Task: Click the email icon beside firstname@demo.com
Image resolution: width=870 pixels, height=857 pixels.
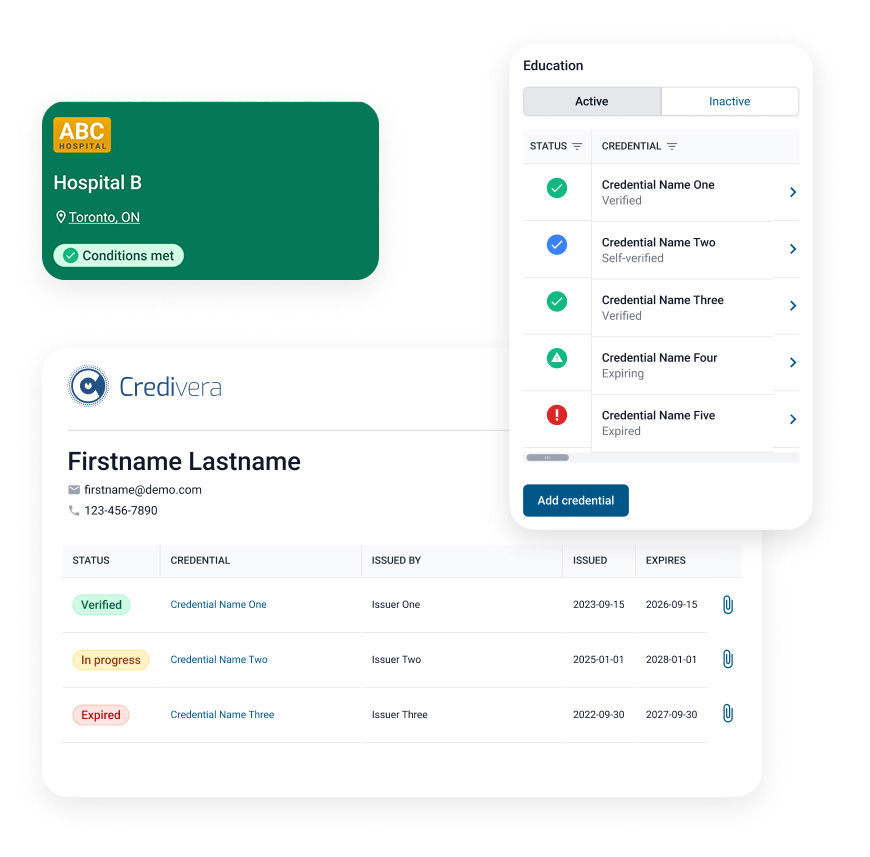Action: point(73,490)
